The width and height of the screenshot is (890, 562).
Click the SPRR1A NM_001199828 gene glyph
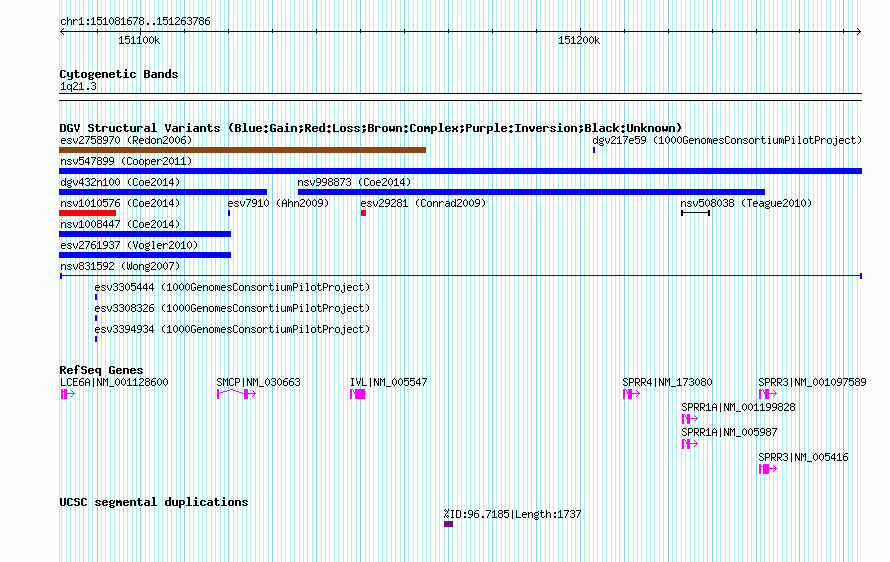tap(690, 419)
